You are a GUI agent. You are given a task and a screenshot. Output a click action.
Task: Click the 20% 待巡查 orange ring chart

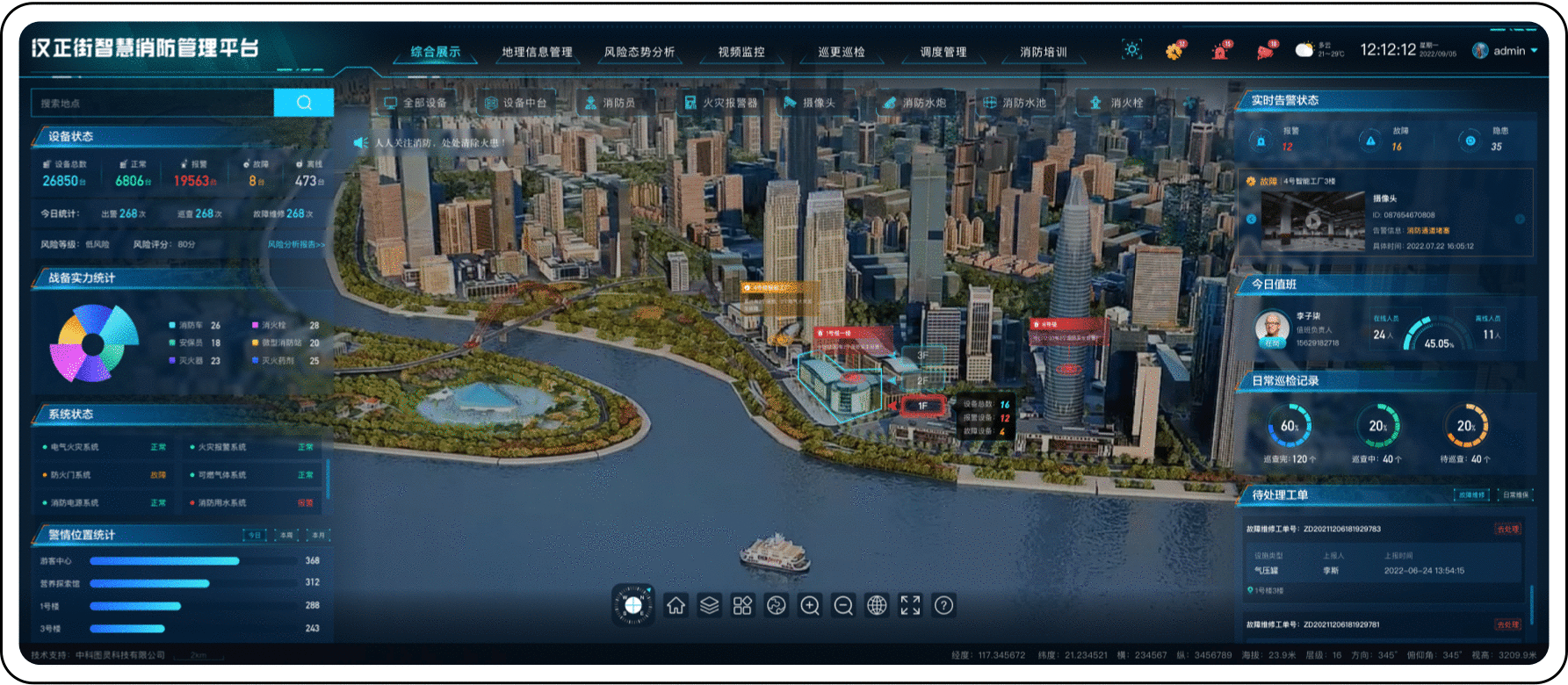(1465, 426)
